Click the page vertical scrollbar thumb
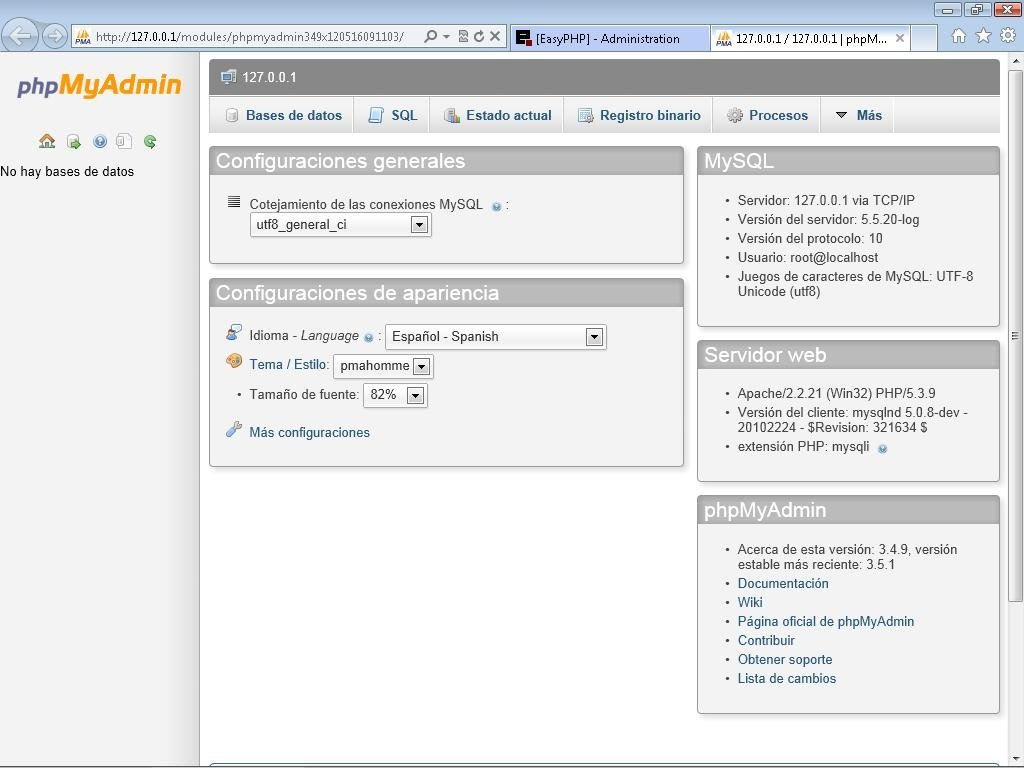Viewport: 1024px width, 768px height. tap(1015, 336)
